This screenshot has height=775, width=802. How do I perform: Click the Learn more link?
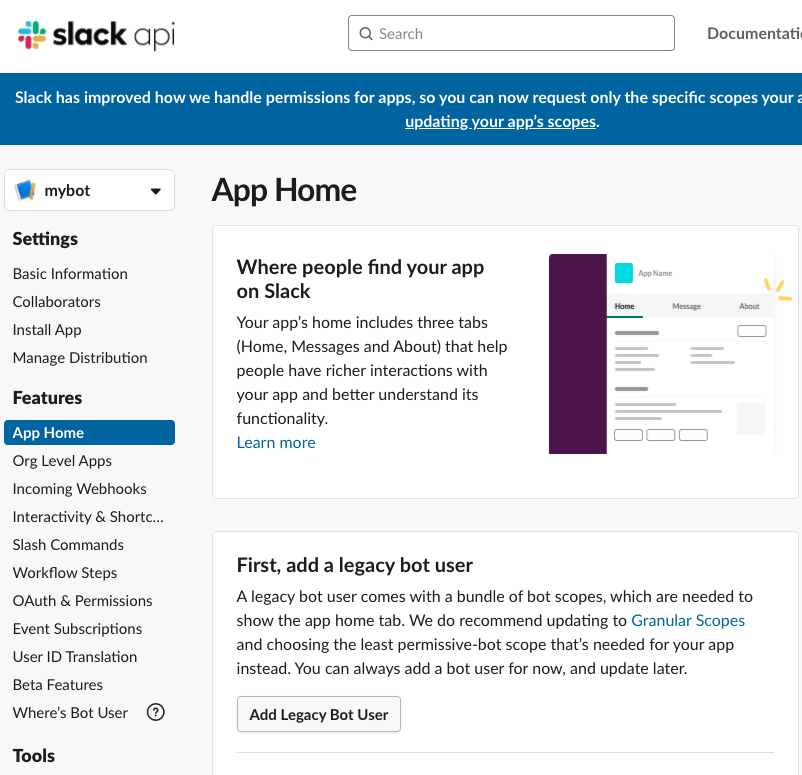pos(276,443)
